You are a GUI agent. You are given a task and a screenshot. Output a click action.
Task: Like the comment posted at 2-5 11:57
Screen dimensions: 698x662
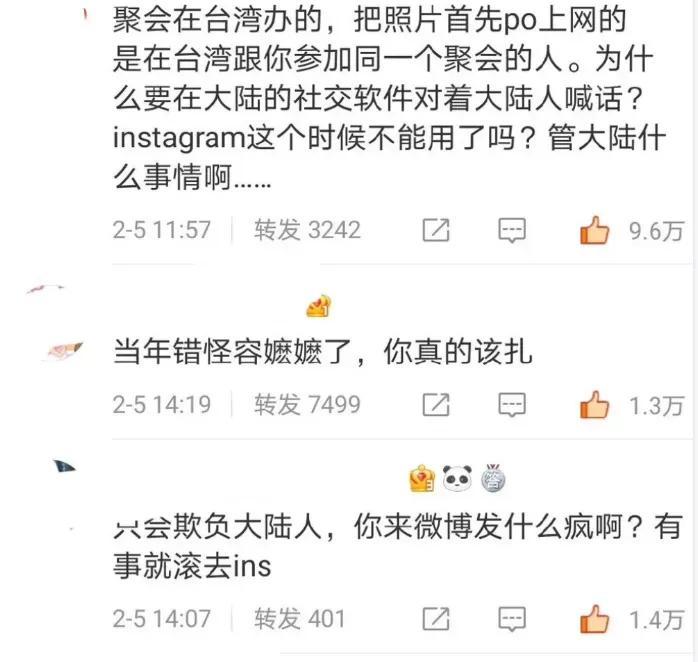594,230
